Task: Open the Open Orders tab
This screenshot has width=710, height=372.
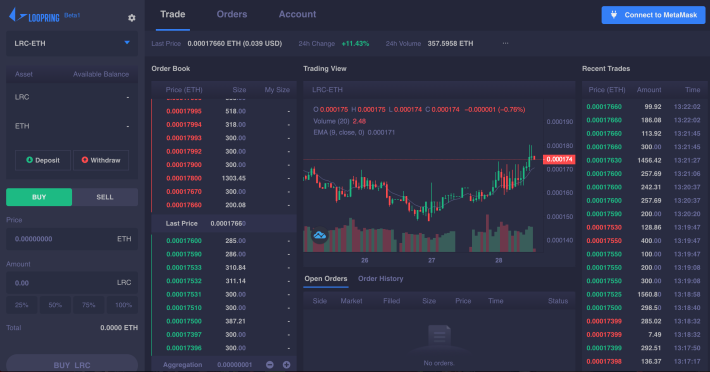Action: click(x=326, y=279)
